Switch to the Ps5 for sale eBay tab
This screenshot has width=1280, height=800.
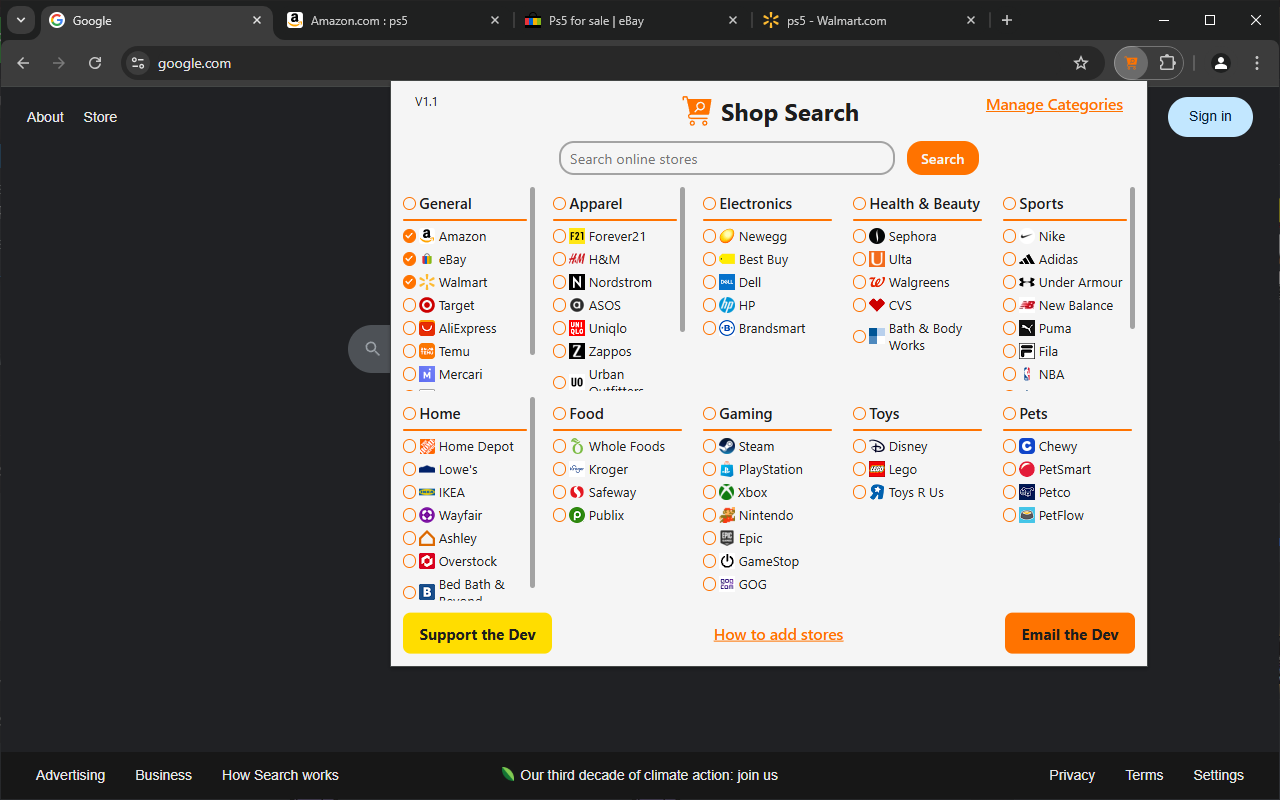coord(631,20)
